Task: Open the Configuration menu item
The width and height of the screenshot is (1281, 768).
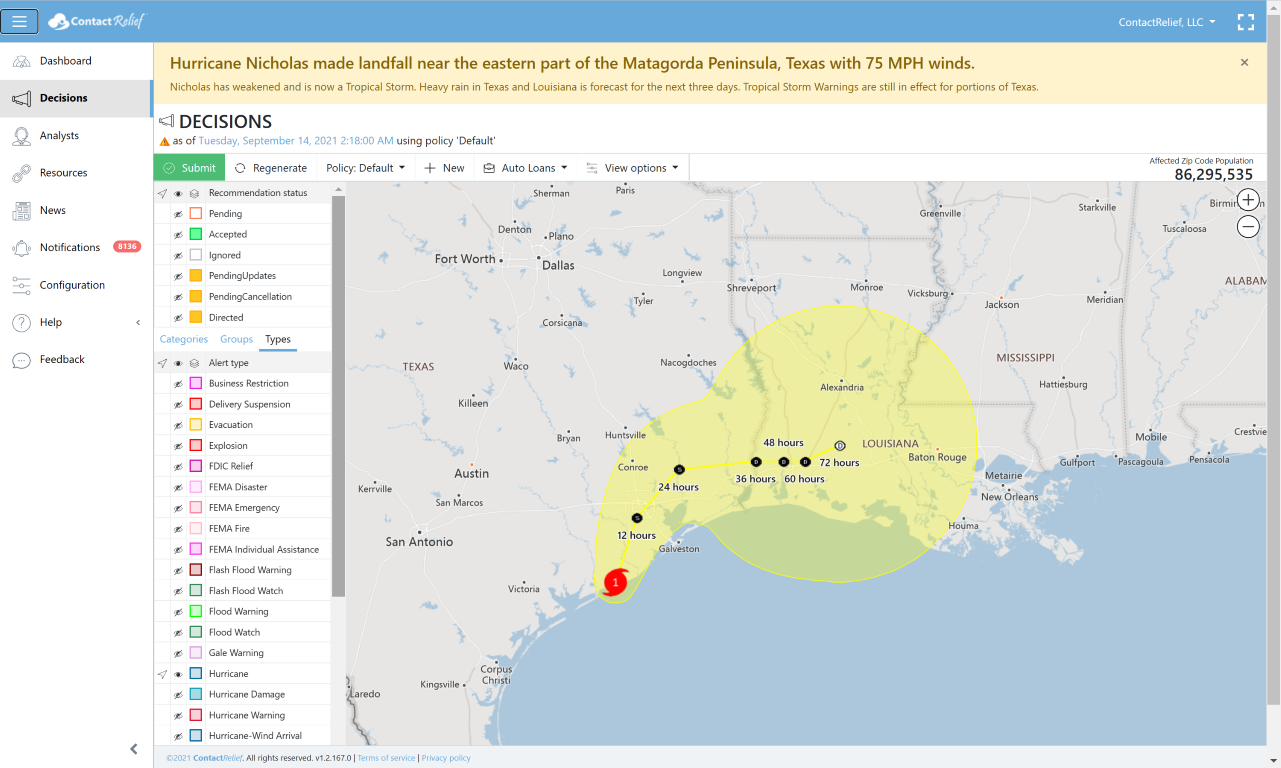Action: (76, 285)
